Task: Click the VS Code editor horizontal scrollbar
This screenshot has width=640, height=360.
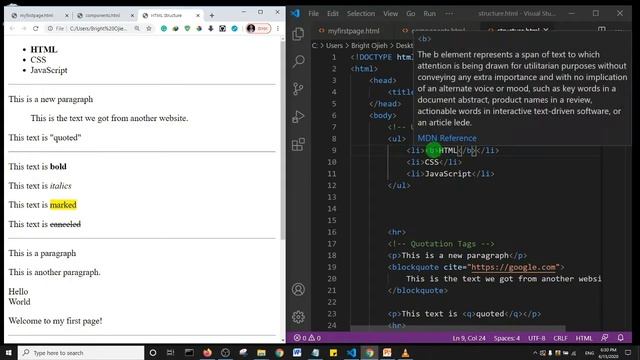Action: tap(458, 328)
